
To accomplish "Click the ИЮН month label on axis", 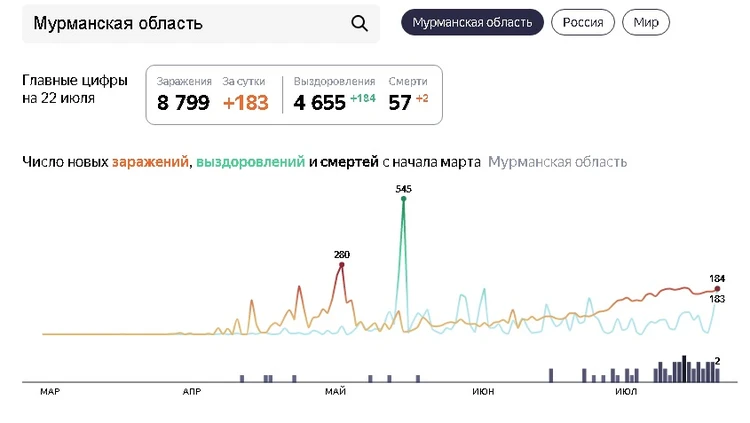I will point(483,391).
